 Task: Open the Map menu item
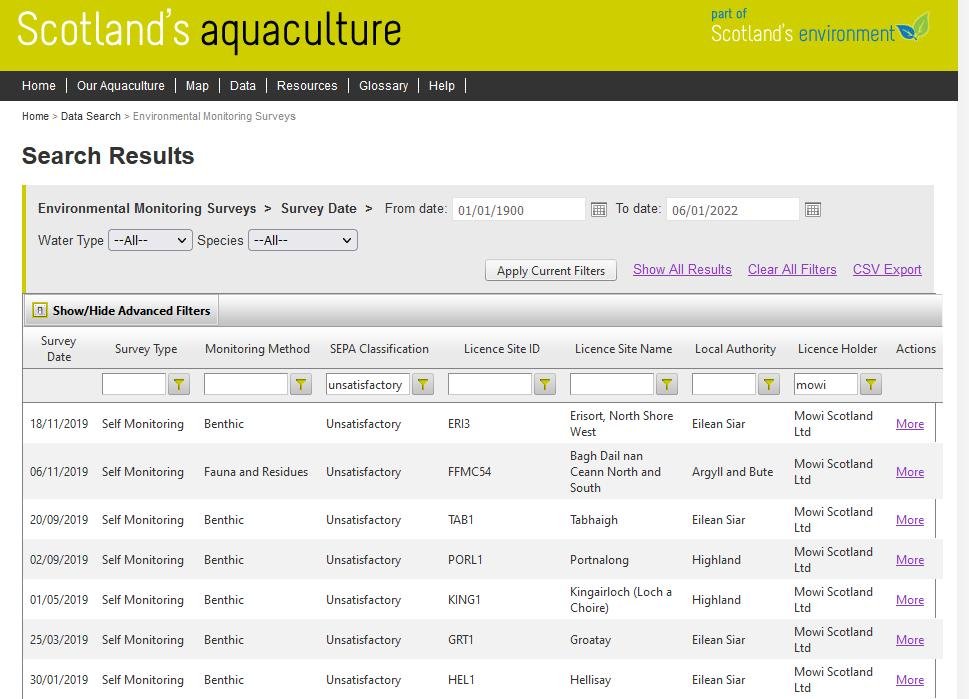pos(197,86)
